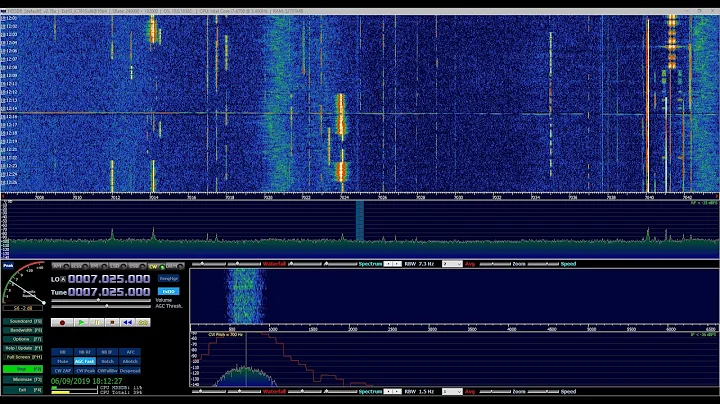The image size is (720, 404).
Task: Toggle the CW Peak filter
Action: pyautogui.click(x=84, y=370)
